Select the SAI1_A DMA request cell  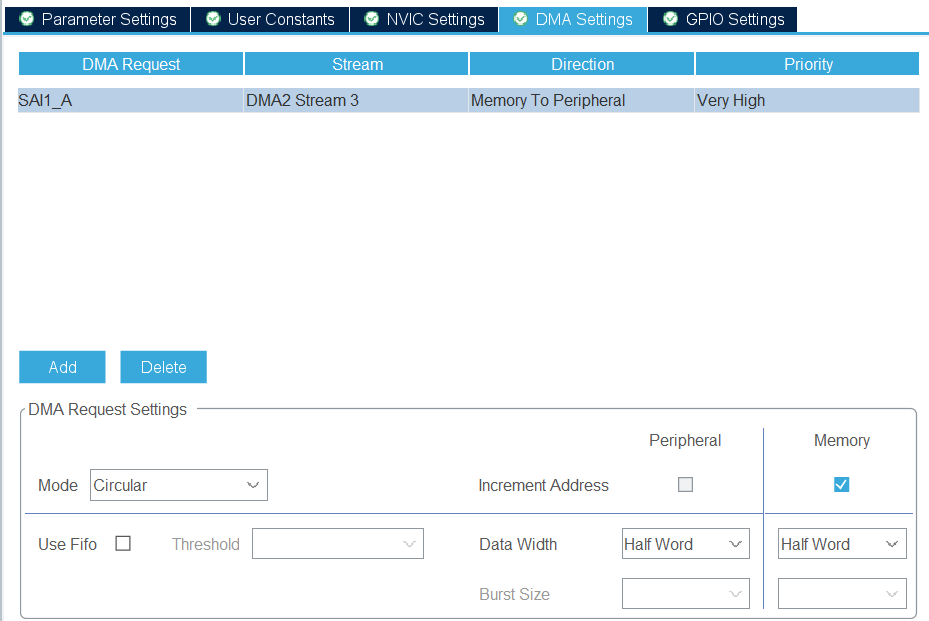[x=131, y=100]
